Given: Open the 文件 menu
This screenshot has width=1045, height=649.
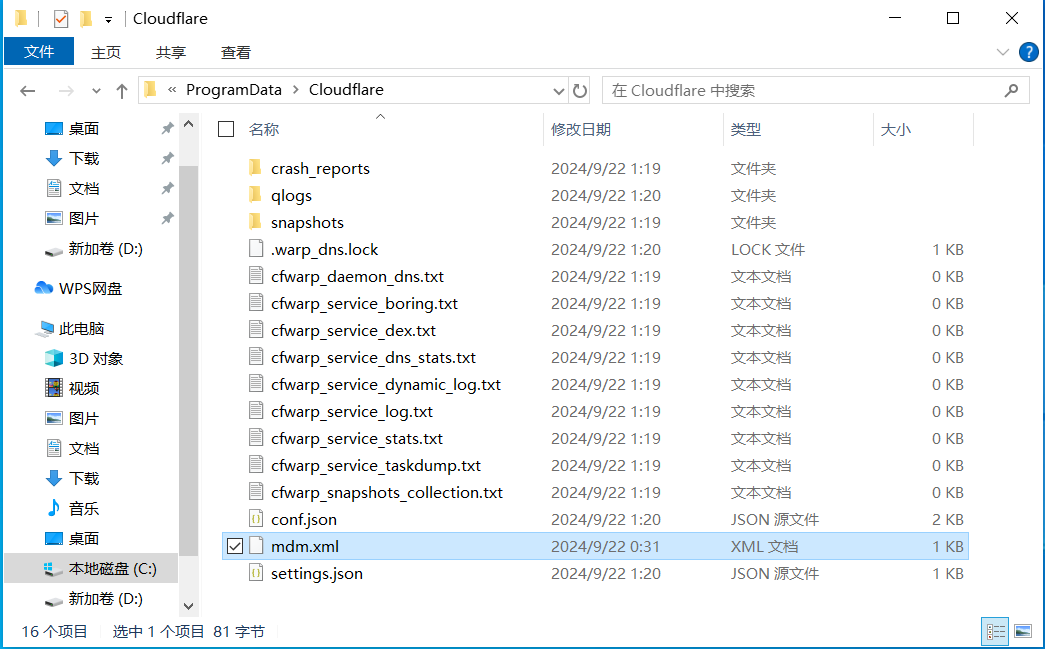Looking at the screenshot, I should pyautogui.click(x=39, y=51).
